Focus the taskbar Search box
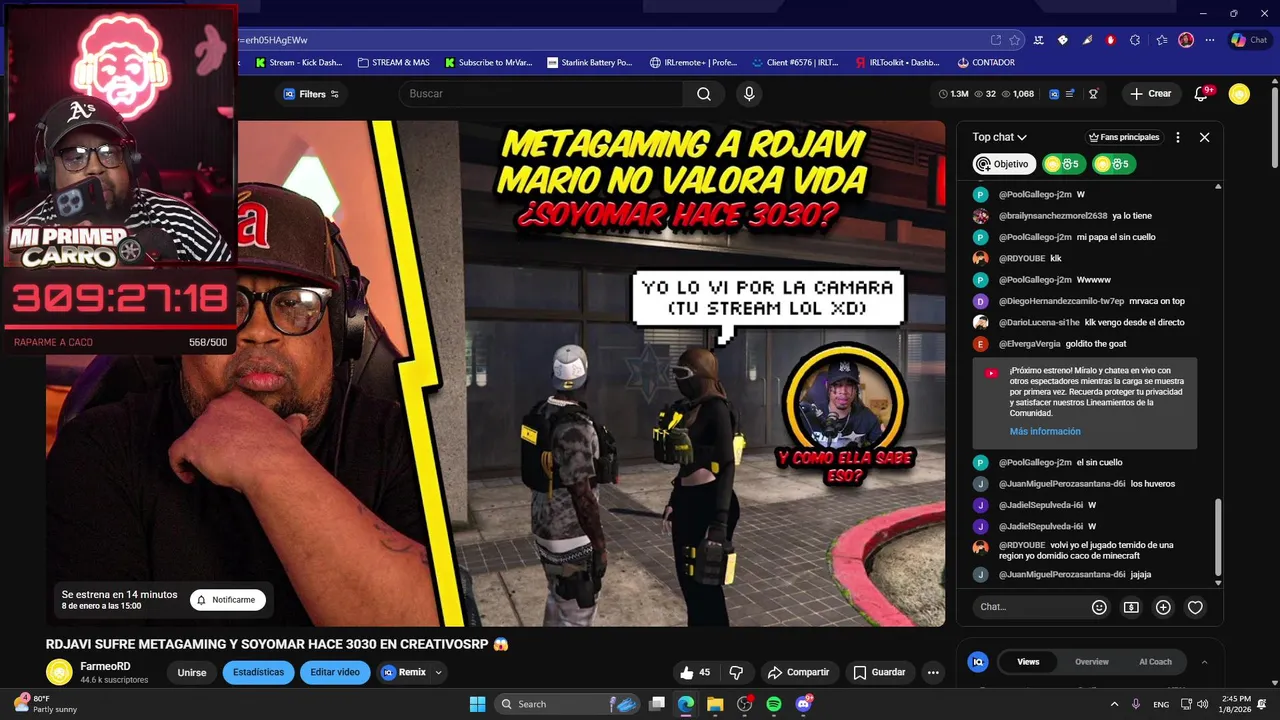This screenshot has width=1280, height=720. (568, 704)
